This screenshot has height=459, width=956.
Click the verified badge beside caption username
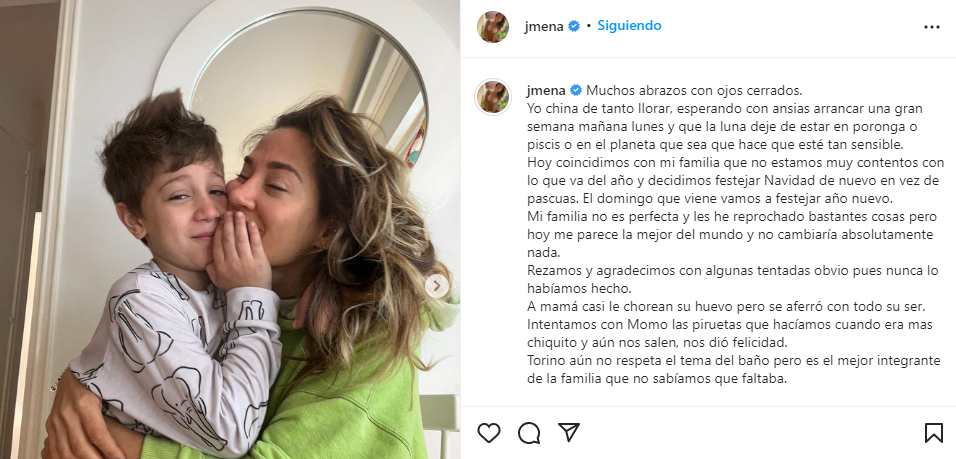pyautogui.click(x=576, y=91)
